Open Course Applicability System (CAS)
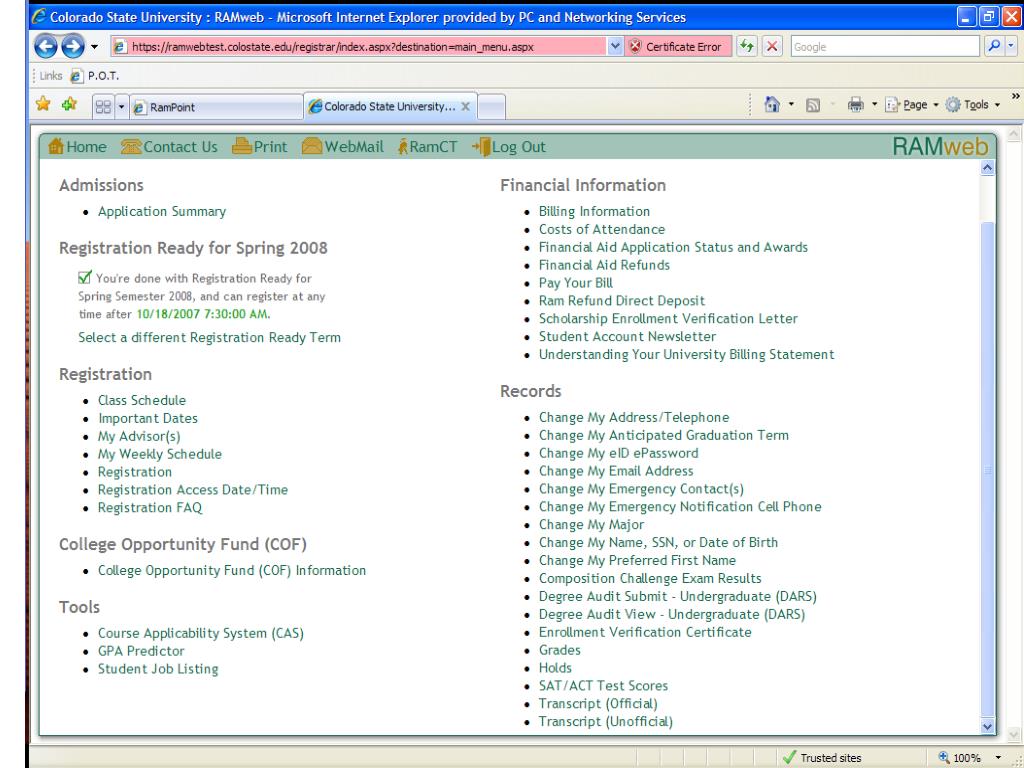Viewport: 1024px width, 768px height. tap(200, 633)
